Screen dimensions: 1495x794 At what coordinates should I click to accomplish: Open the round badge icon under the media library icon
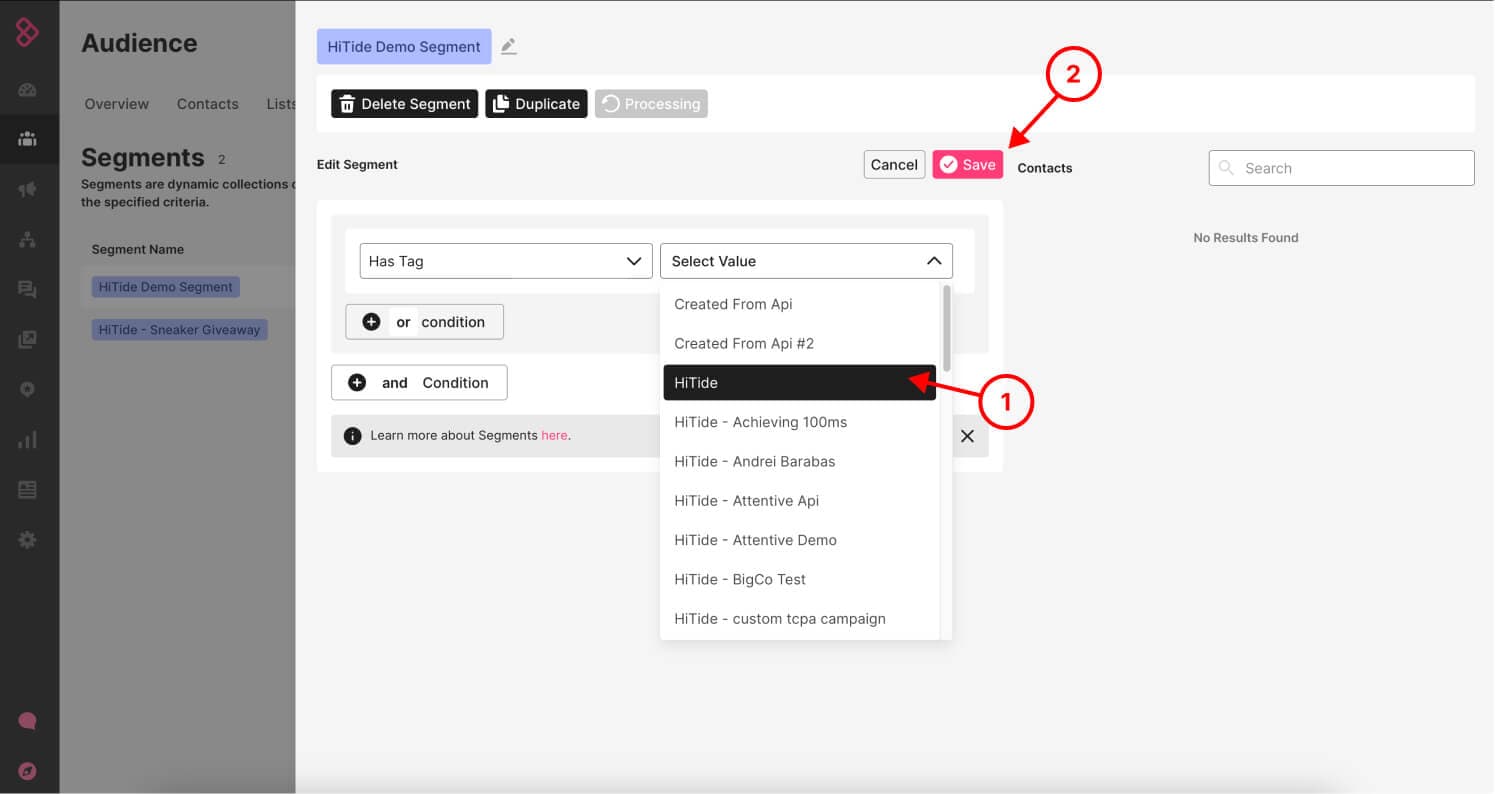point(28,389)
